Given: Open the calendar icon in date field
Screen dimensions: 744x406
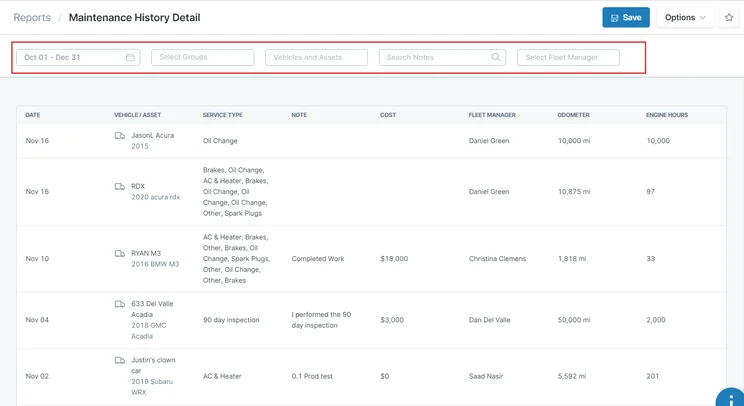Looking at the screenshot, I should [130, 57].
